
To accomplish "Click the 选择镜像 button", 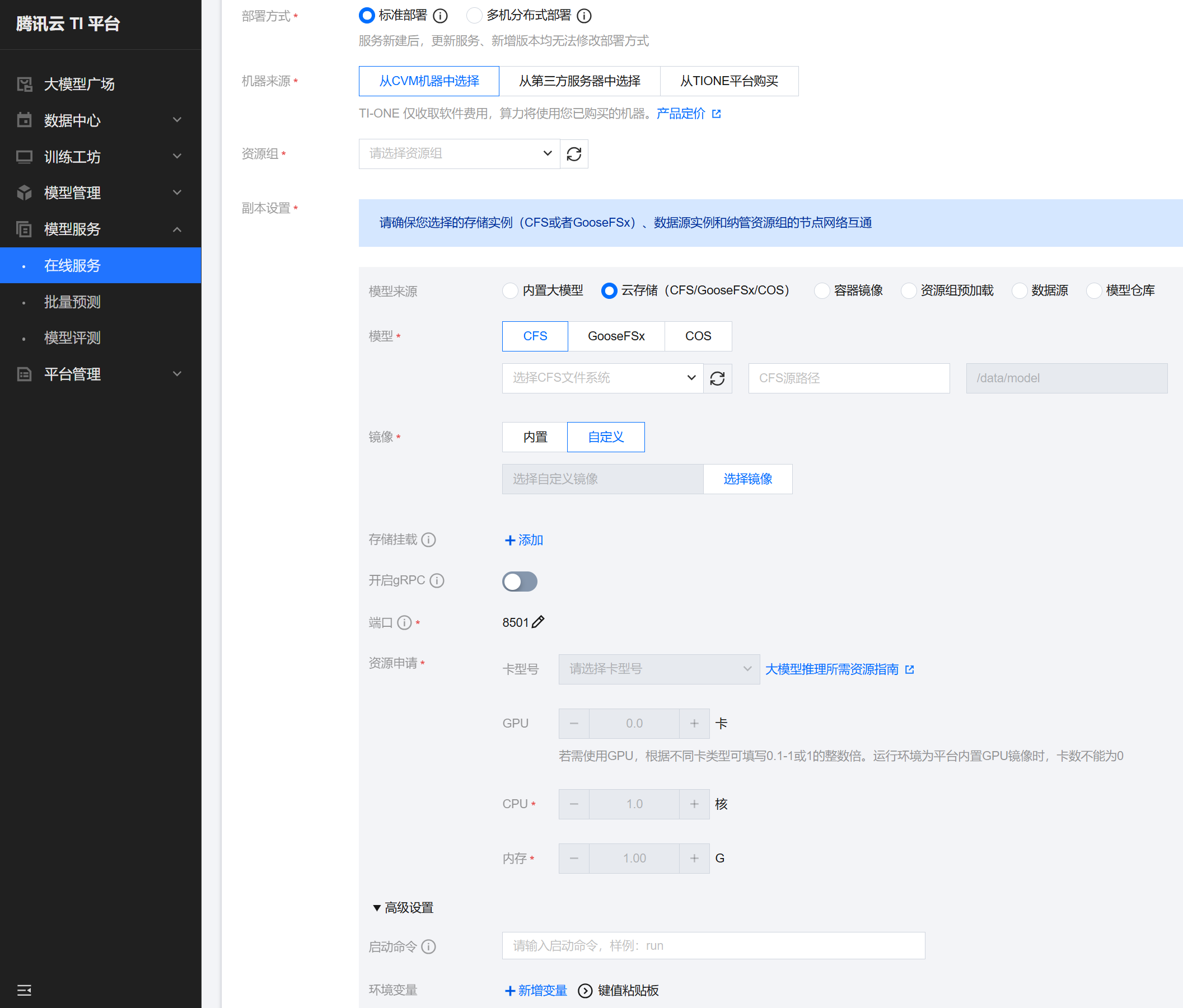I will (x=747, y=479).
